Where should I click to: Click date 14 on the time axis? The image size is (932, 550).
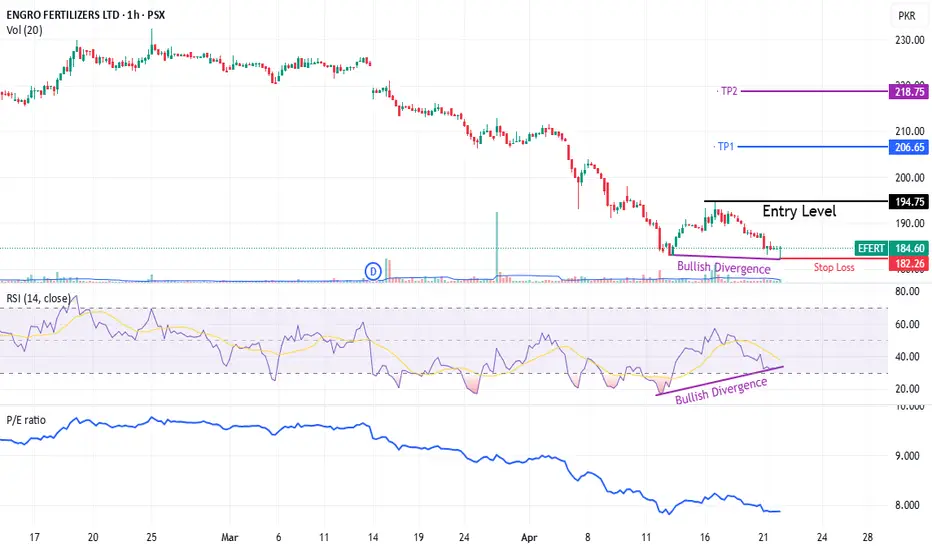(373, 538)
